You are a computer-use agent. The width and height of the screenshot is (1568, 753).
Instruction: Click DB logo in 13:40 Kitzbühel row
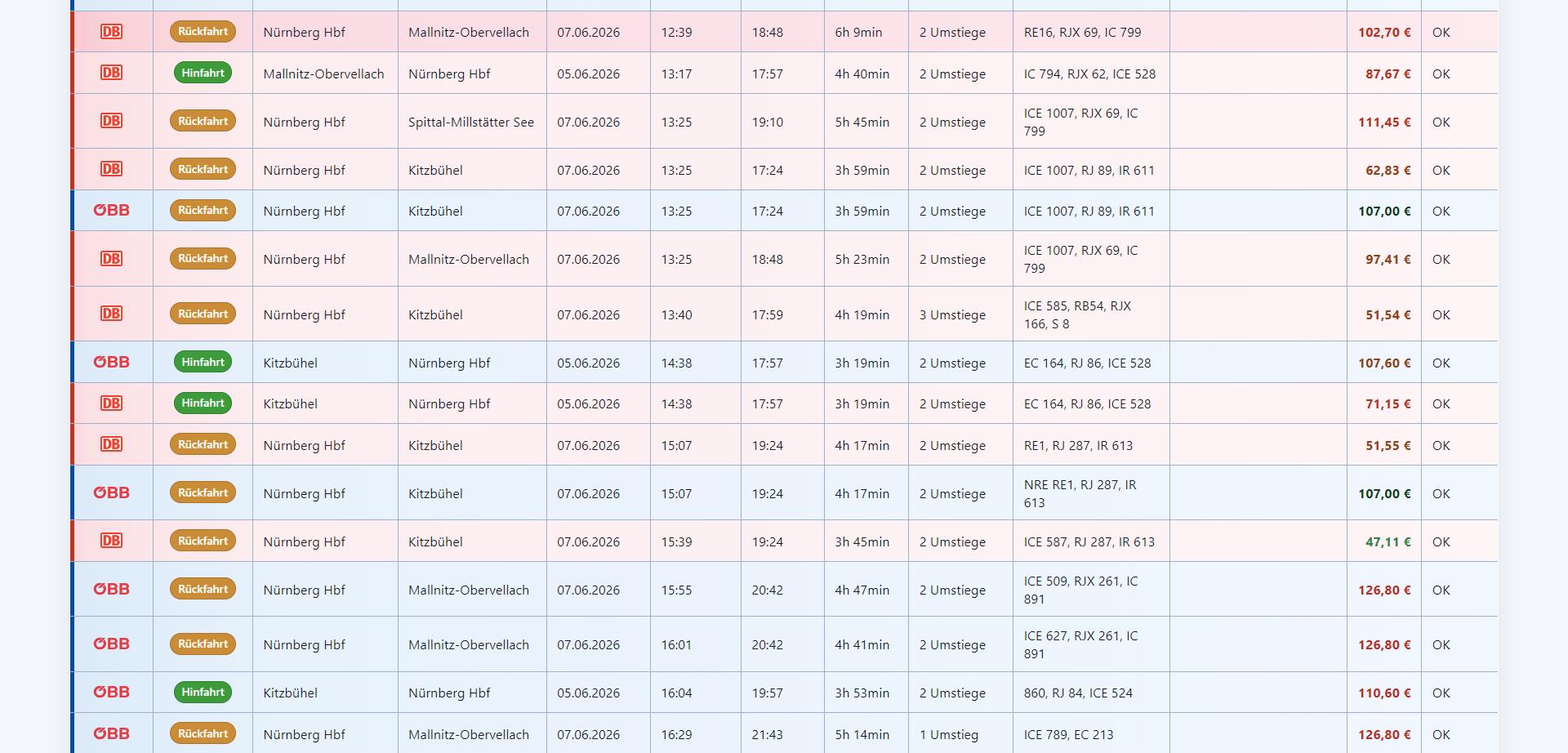[x=111, y=314]
